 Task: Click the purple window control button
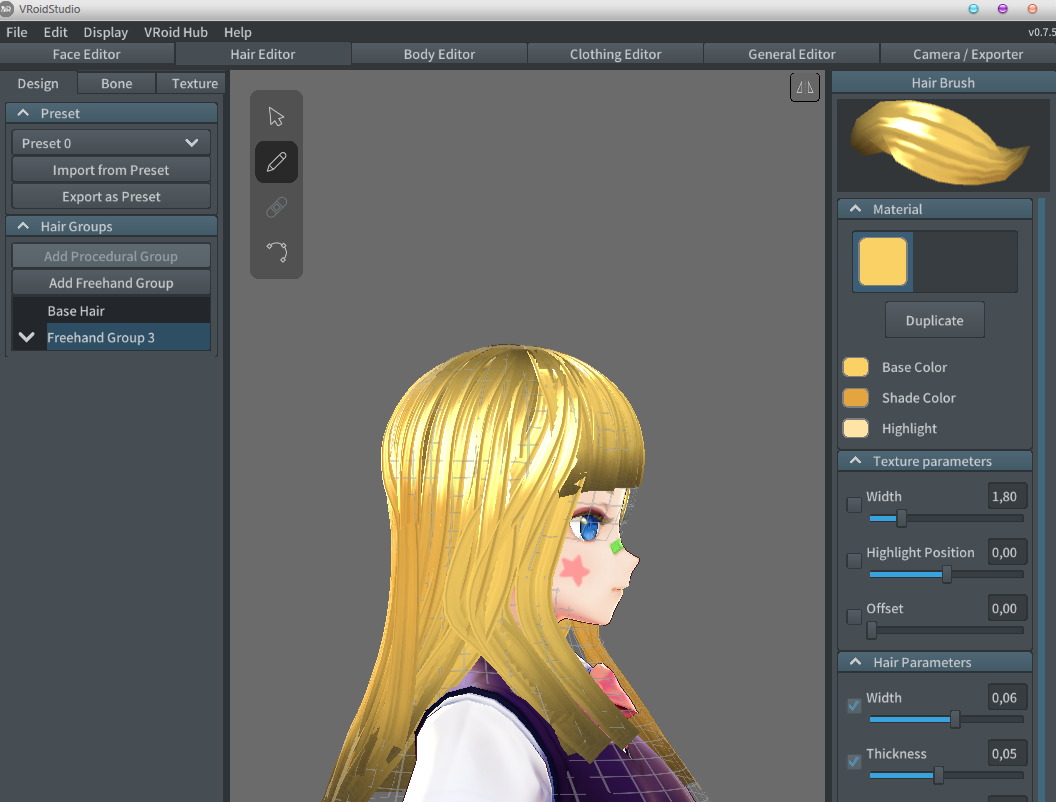[x=1003, y=9]
